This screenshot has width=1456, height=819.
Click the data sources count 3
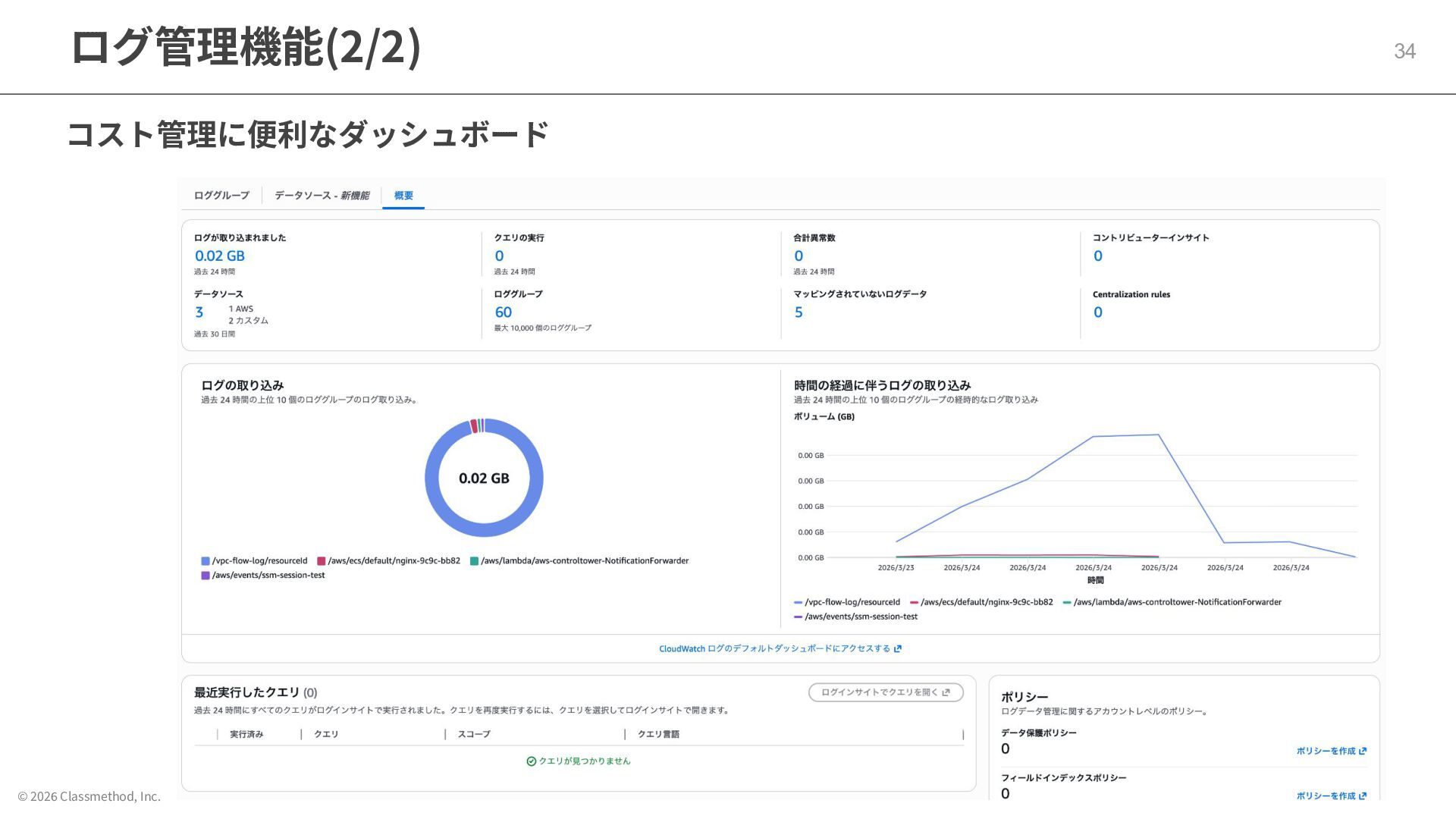point(199,312)
